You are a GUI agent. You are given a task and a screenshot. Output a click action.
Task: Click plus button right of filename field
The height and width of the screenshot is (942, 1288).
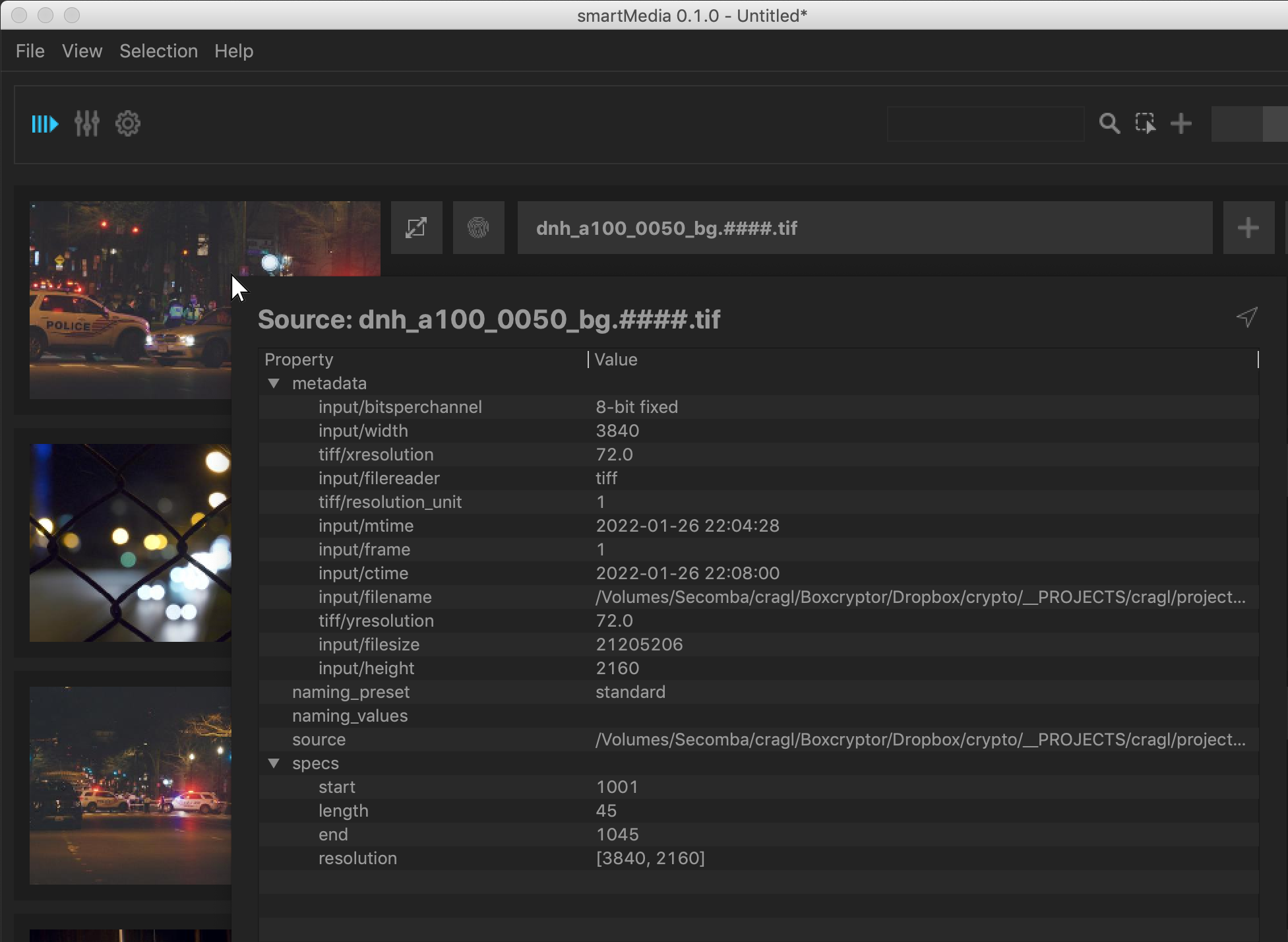coord(1248,228)
